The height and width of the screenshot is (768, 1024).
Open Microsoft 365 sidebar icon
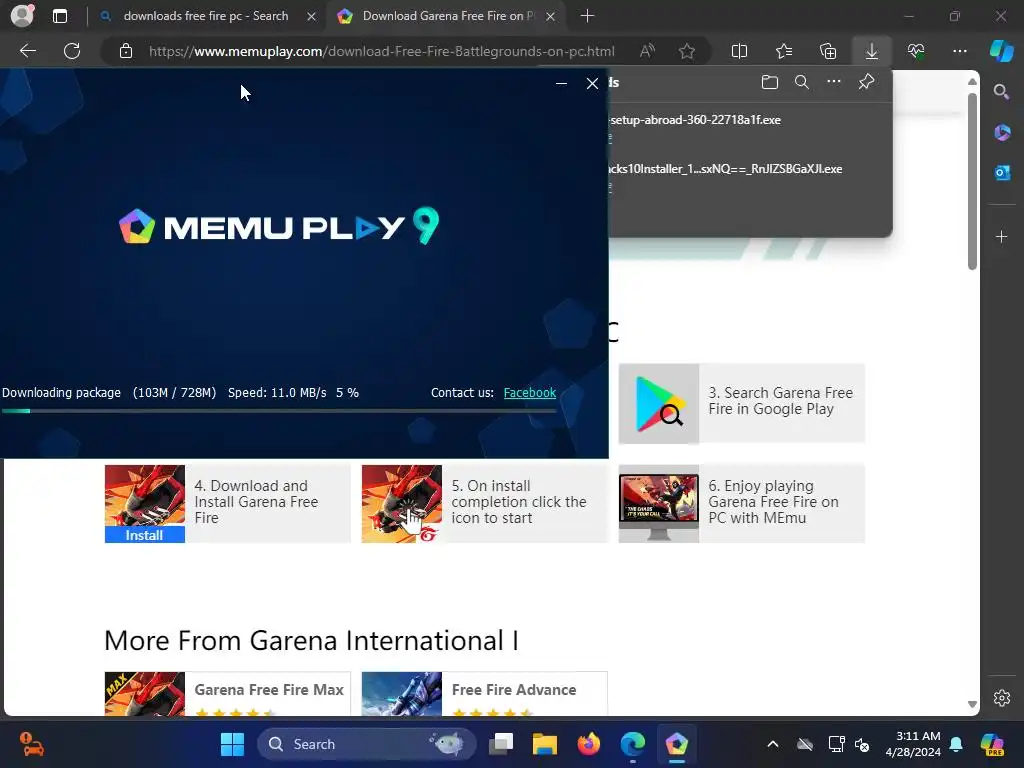coord(1002,133)
